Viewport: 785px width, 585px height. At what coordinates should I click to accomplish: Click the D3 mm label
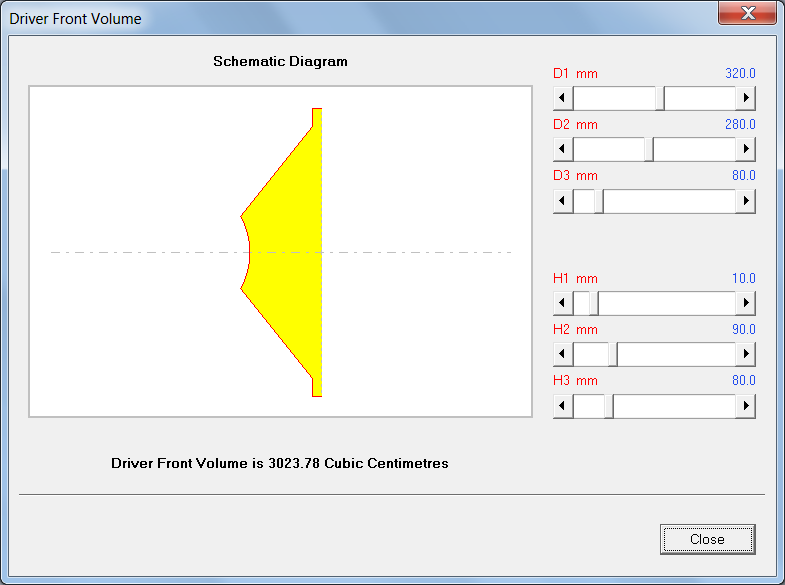pyautogui.click(x=575, y=176)
